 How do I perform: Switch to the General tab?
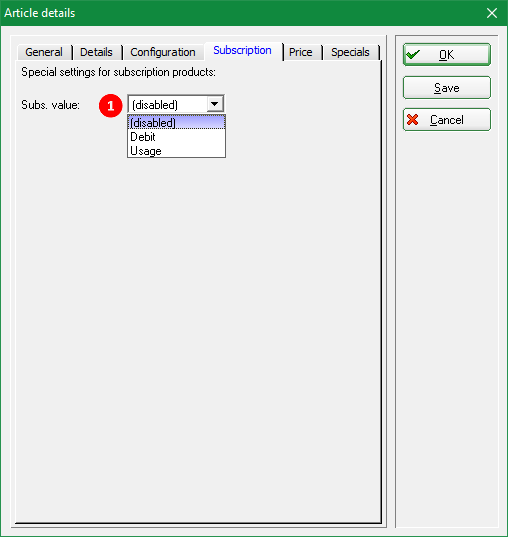pyautogui.click(x=44, y=52)
